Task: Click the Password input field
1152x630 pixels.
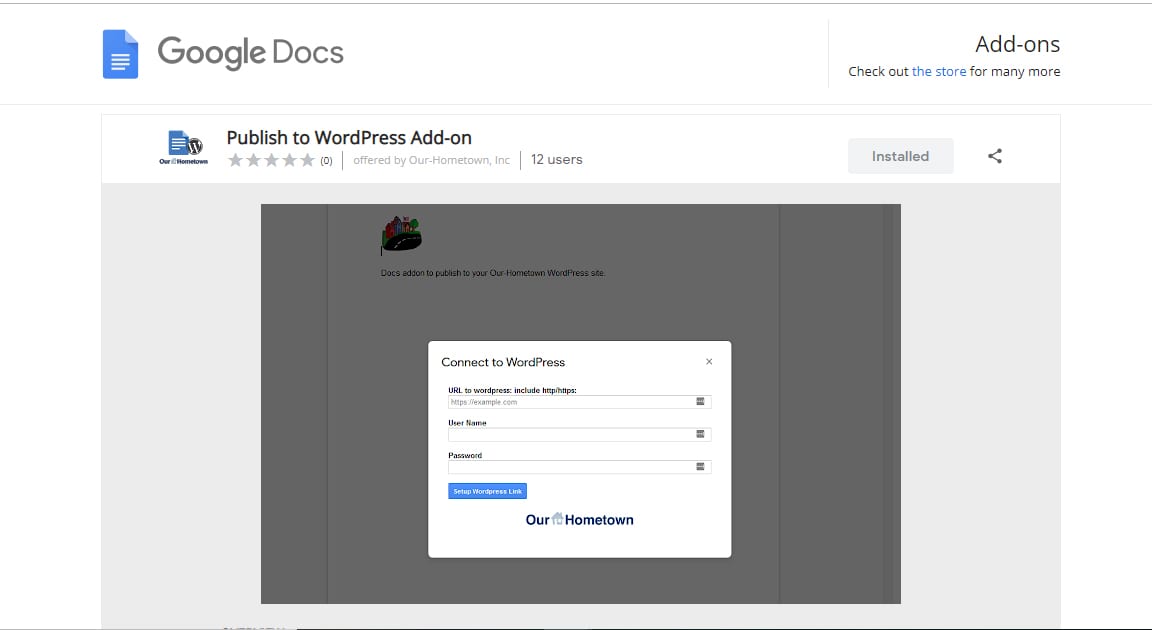Action: click(x=580, y=466)
